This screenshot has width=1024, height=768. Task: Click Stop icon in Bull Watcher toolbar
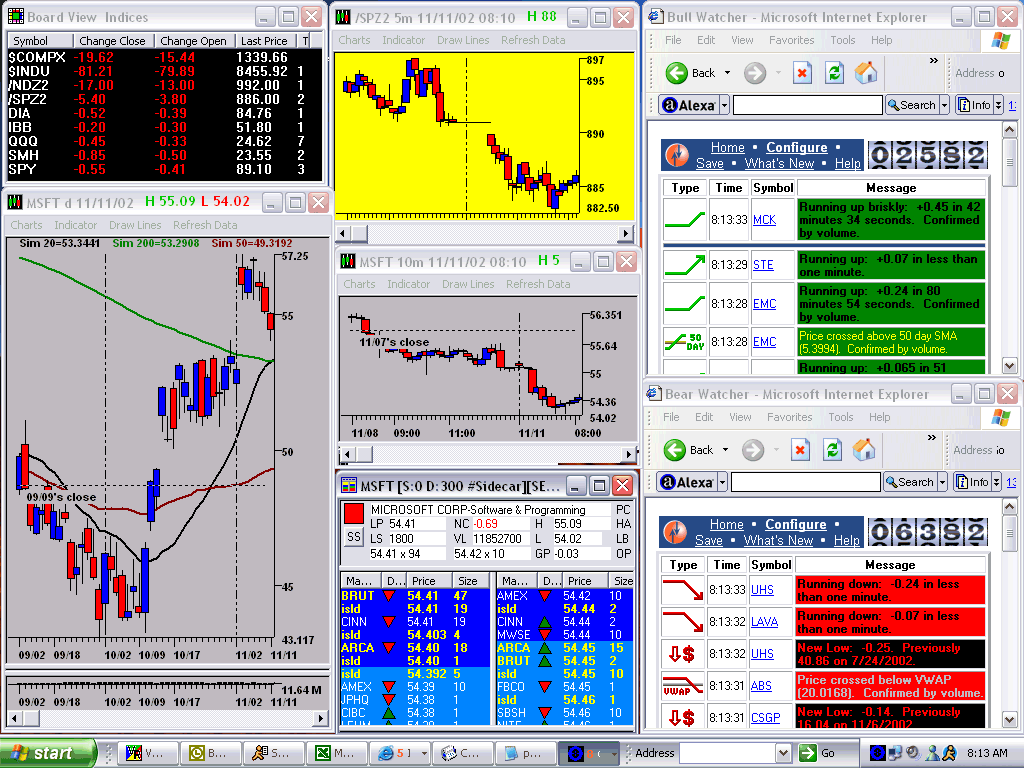(802, 72)
